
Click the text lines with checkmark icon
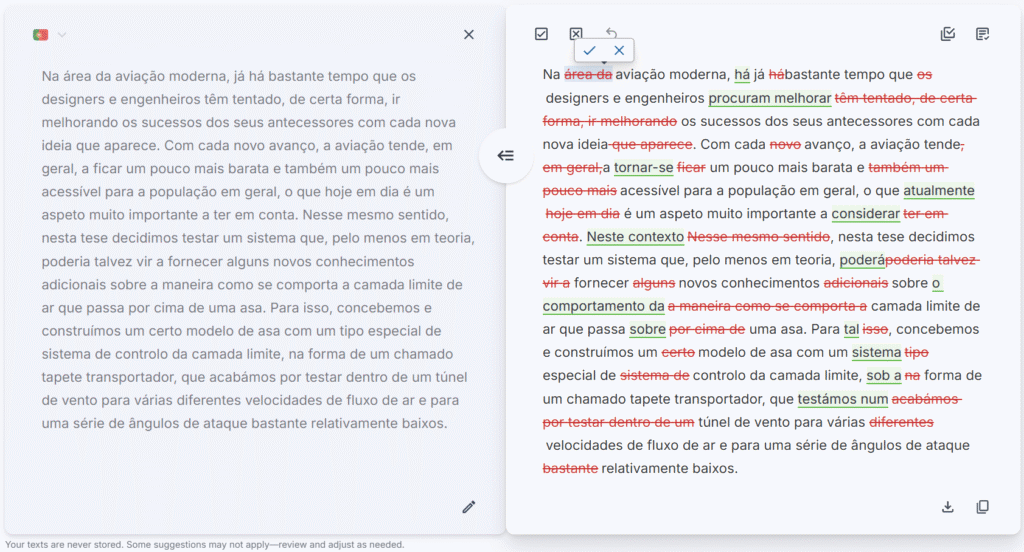pos(983,34)
